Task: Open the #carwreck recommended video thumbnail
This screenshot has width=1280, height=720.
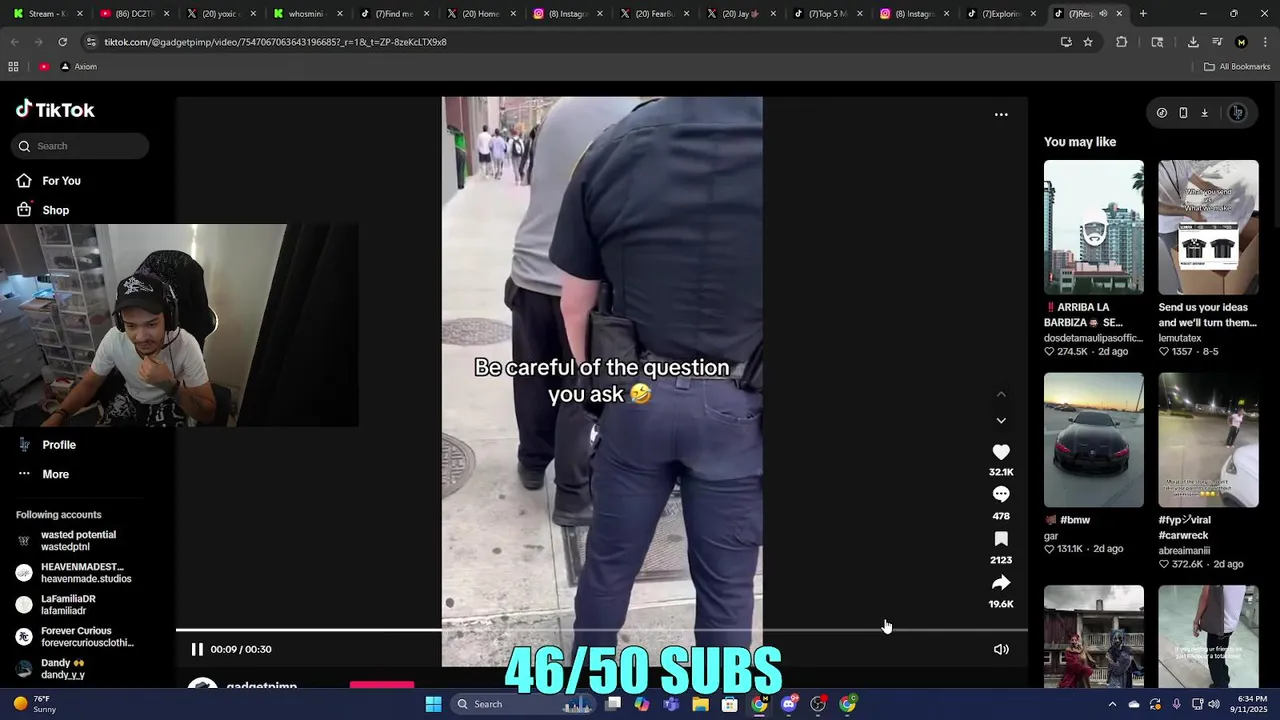Action: tap(1208, 440)
